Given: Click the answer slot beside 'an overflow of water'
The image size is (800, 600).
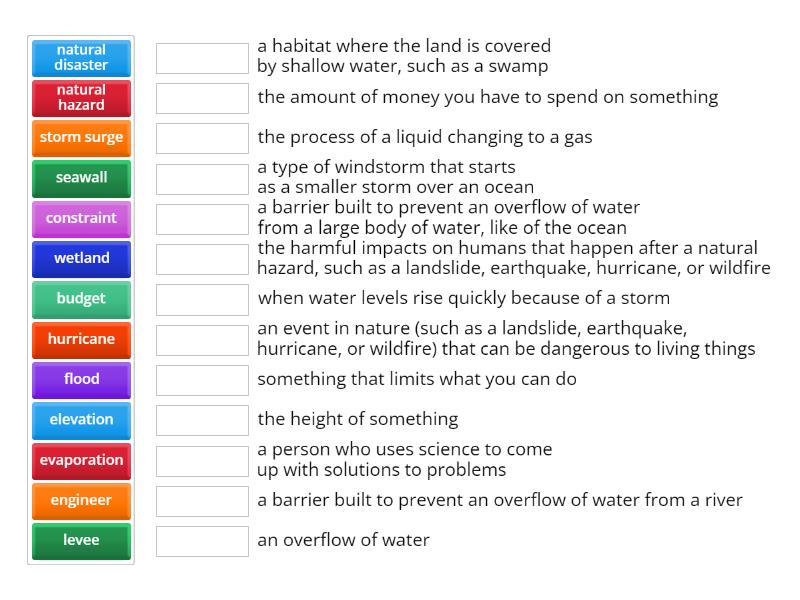Looking at the screenshot, I should click(x=202, y=541).
